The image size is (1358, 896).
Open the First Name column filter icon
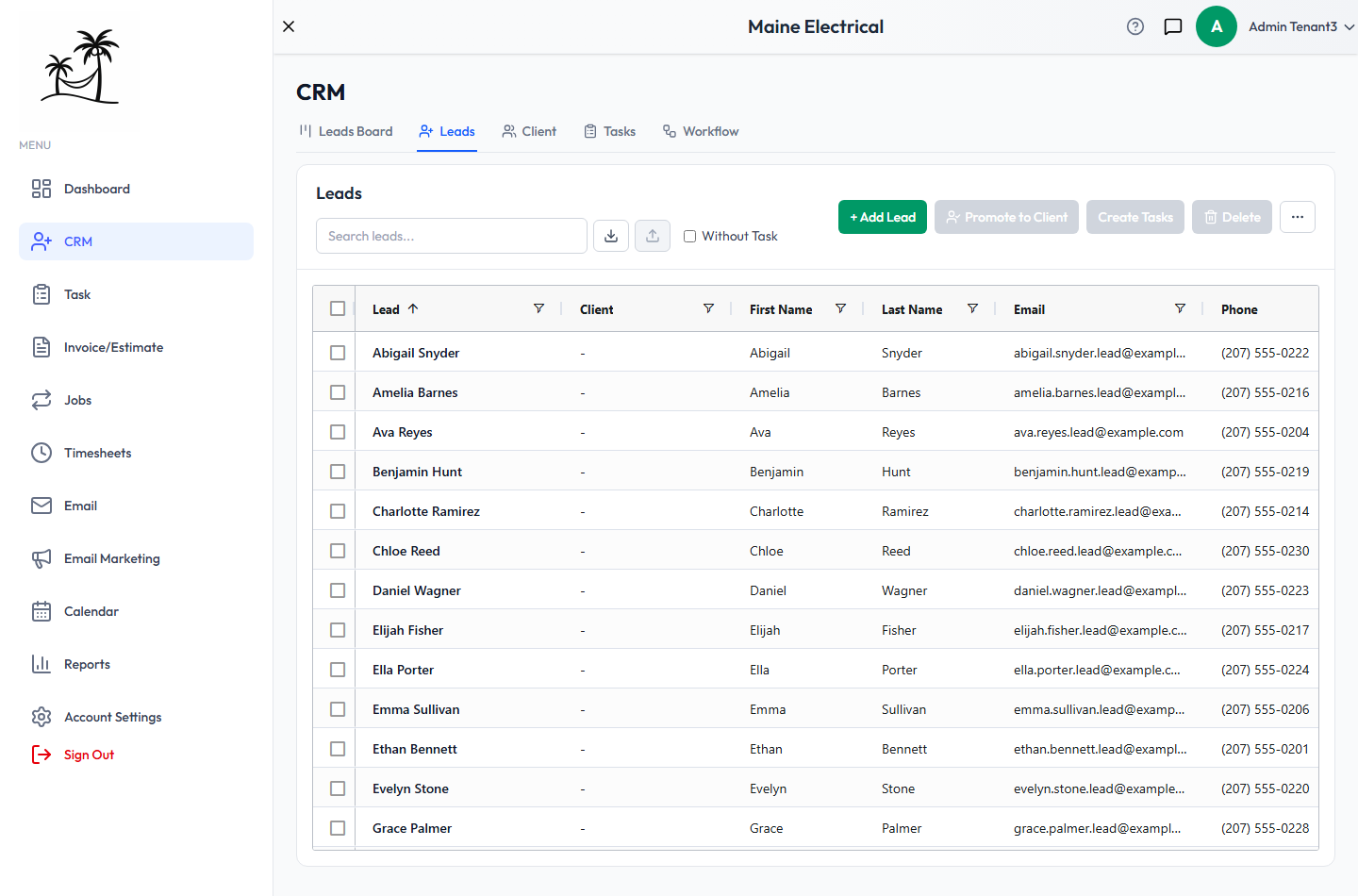840,308
